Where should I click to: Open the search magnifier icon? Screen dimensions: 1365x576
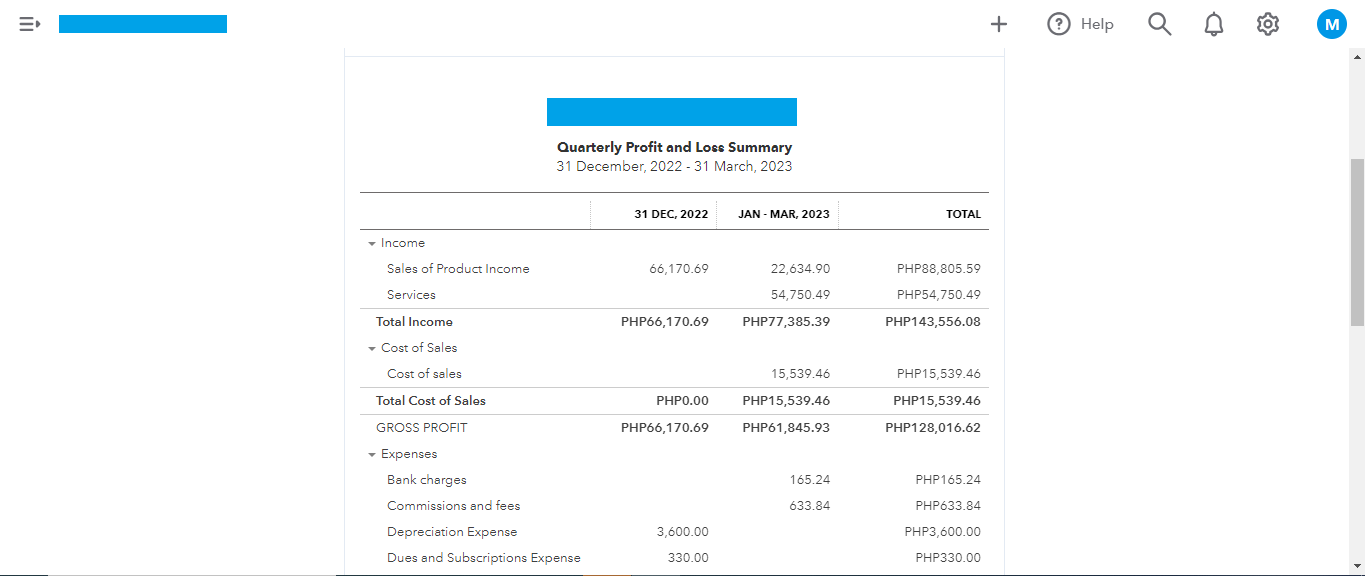[1159, 24]
